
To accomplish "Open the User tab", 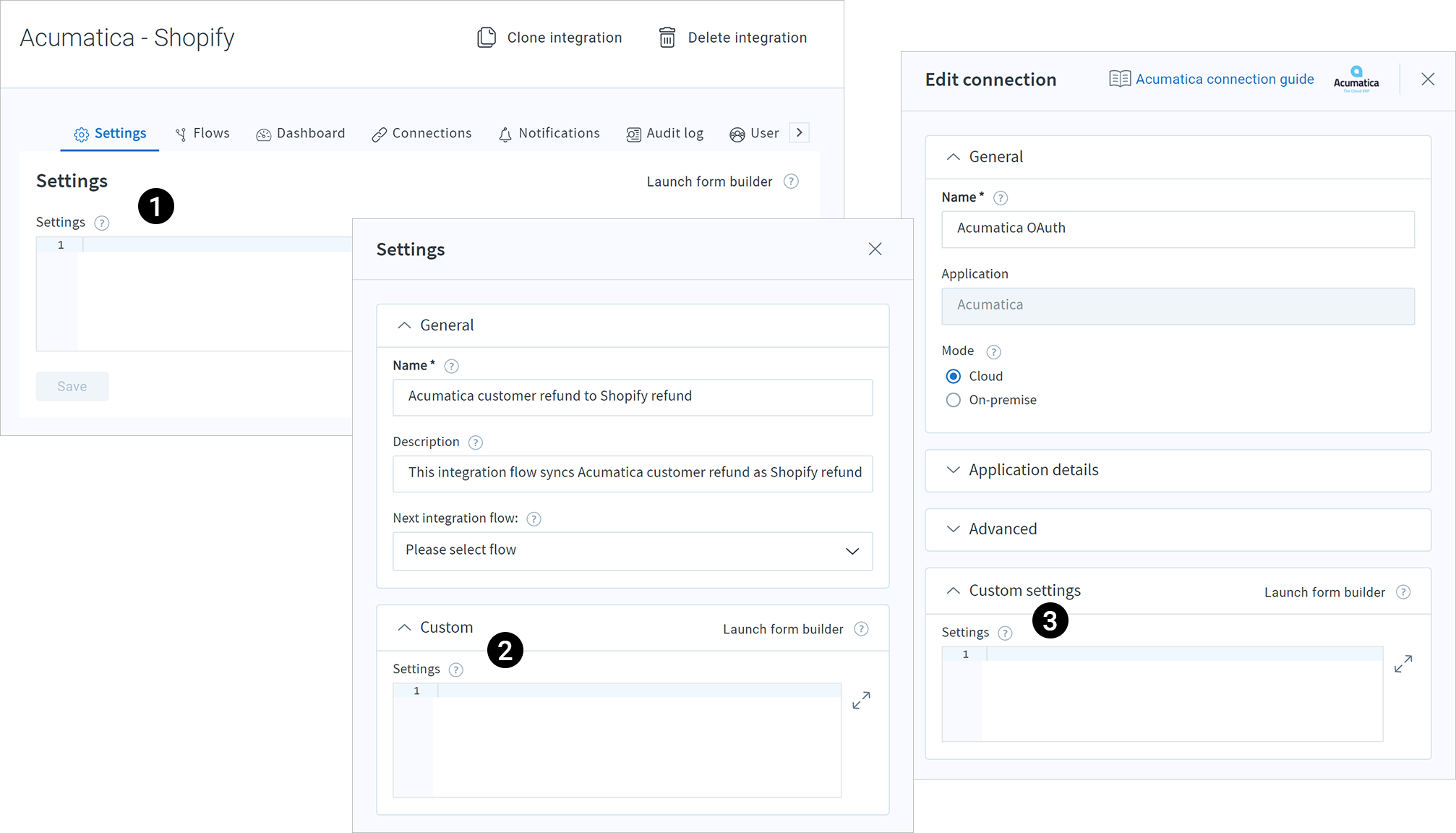I will tap(755, 134).
